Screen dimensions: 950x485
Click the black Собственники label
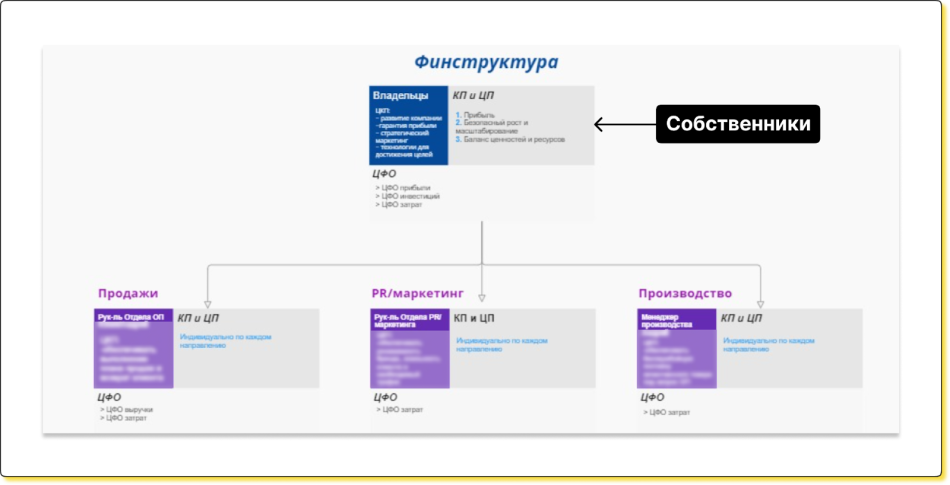tap(738, 125)
